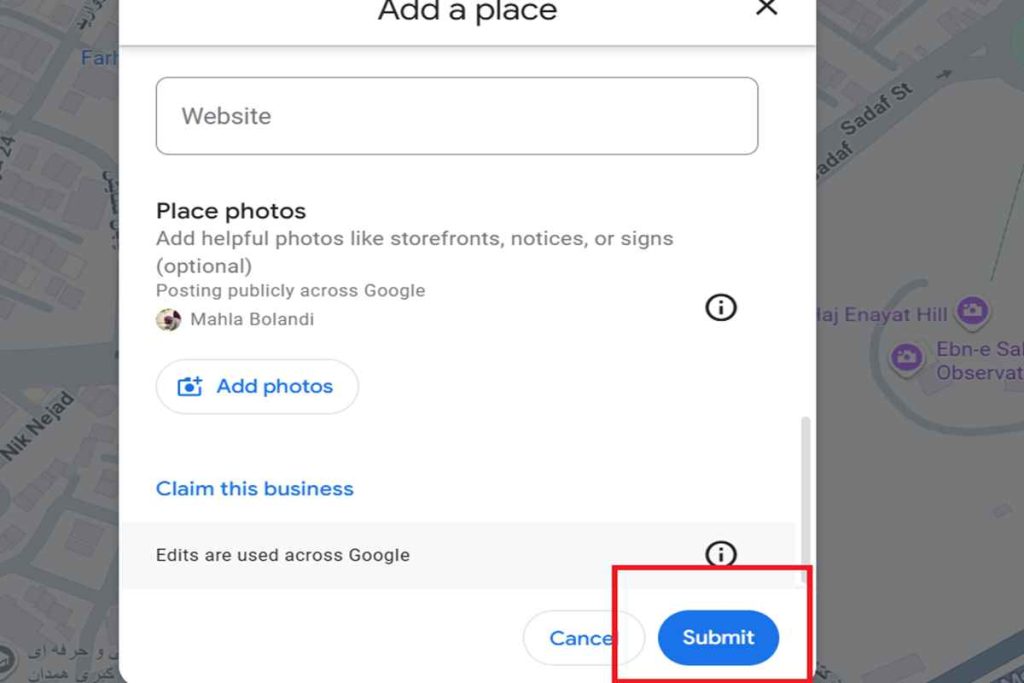Image resolution: width=1024 pixels, height=683 pixels.
Task: Select the Haj Enayat Hill camera marker
Action: 971,312
